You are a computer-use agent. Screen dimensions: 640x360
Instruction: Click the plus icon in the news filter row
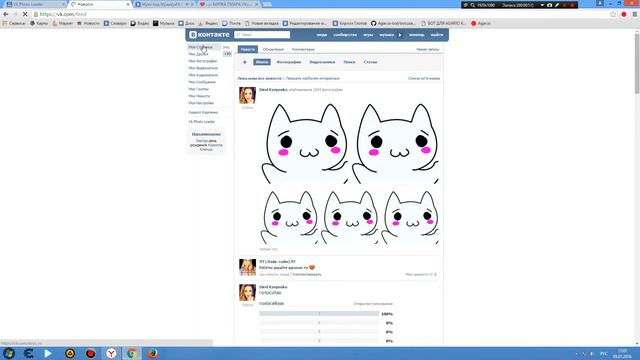coord(244,62)
